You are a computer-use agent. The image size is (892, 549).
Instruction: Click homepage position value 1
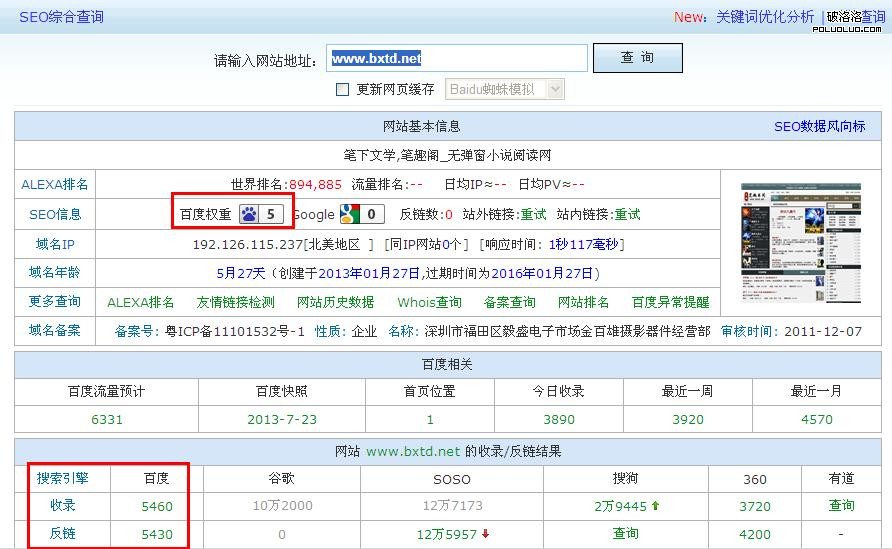(430, 419)
